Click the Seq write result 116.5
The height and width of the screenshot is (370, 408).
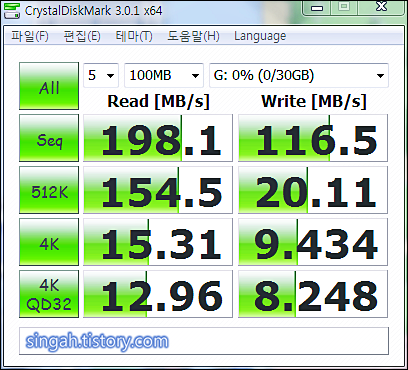coord(313,138)
